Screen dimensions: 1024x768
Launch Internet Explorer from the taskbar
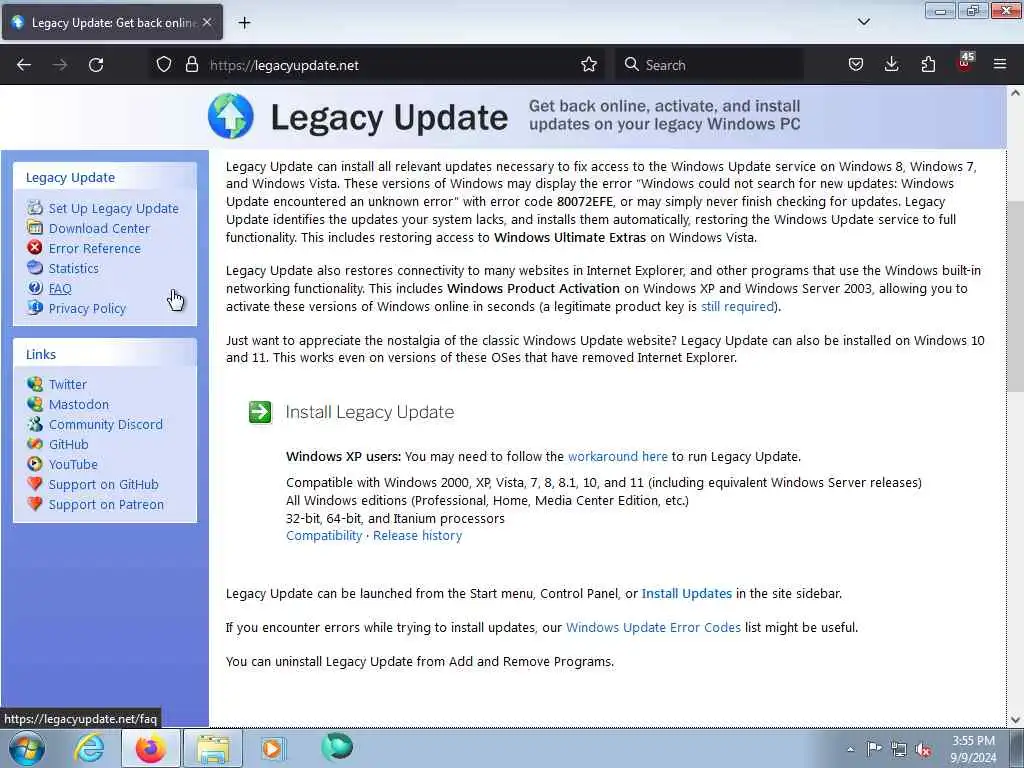coord(88,748)
